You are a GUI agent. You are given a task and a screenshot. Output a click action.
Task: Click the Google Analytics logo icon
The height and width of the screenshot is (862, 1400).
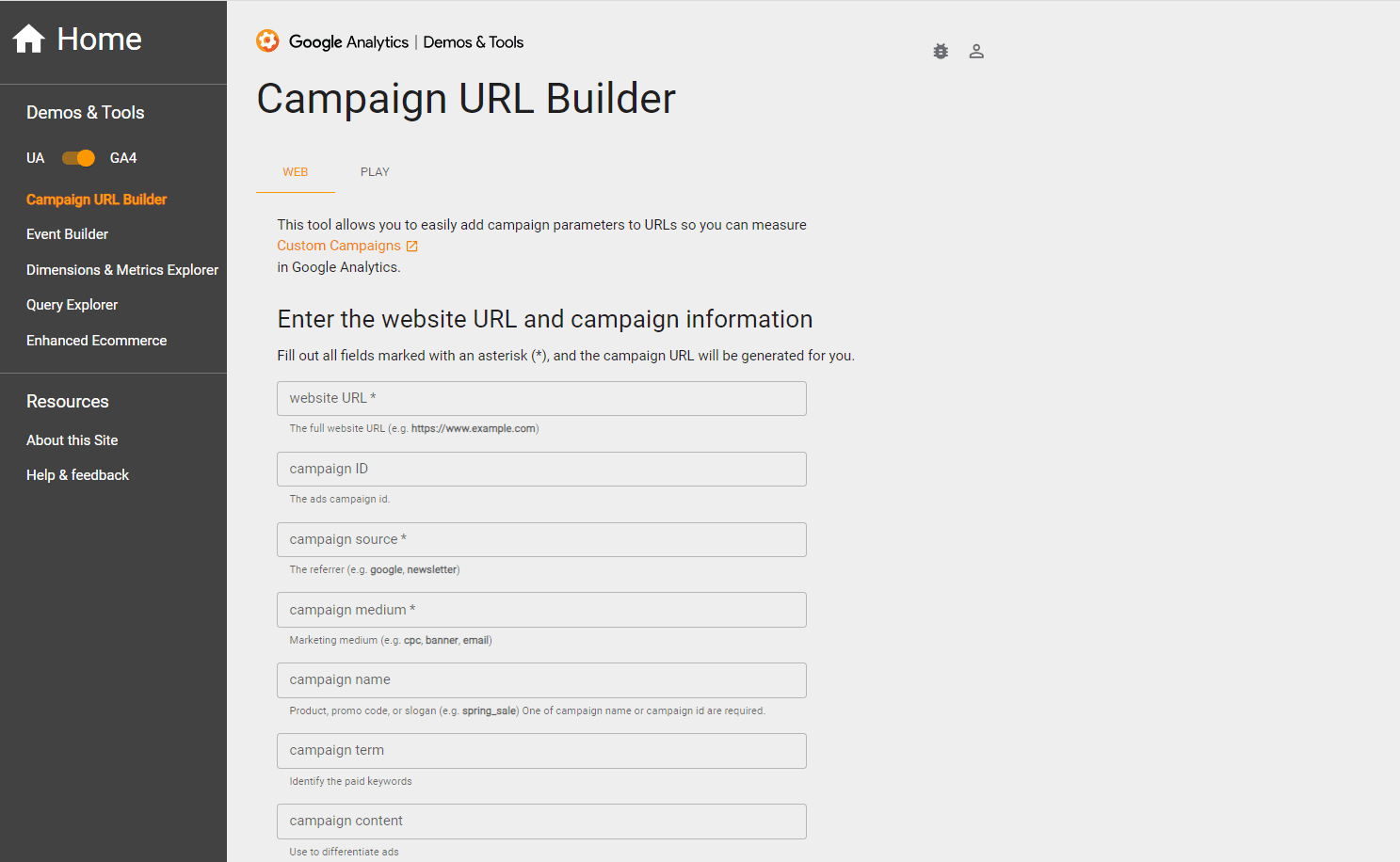[267, 40]
